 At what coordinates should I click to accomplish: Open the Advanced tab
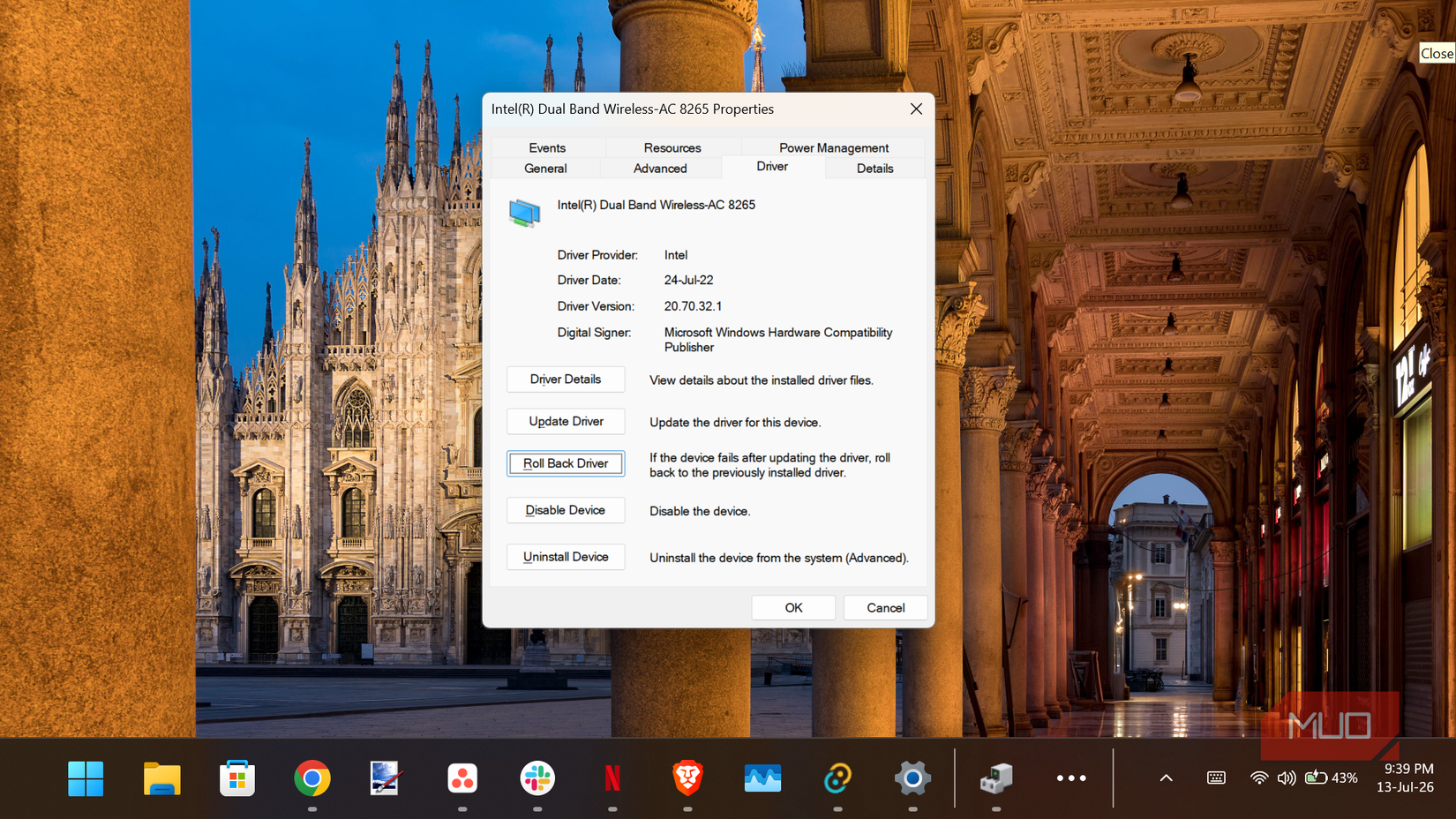[x=660, y=168]
